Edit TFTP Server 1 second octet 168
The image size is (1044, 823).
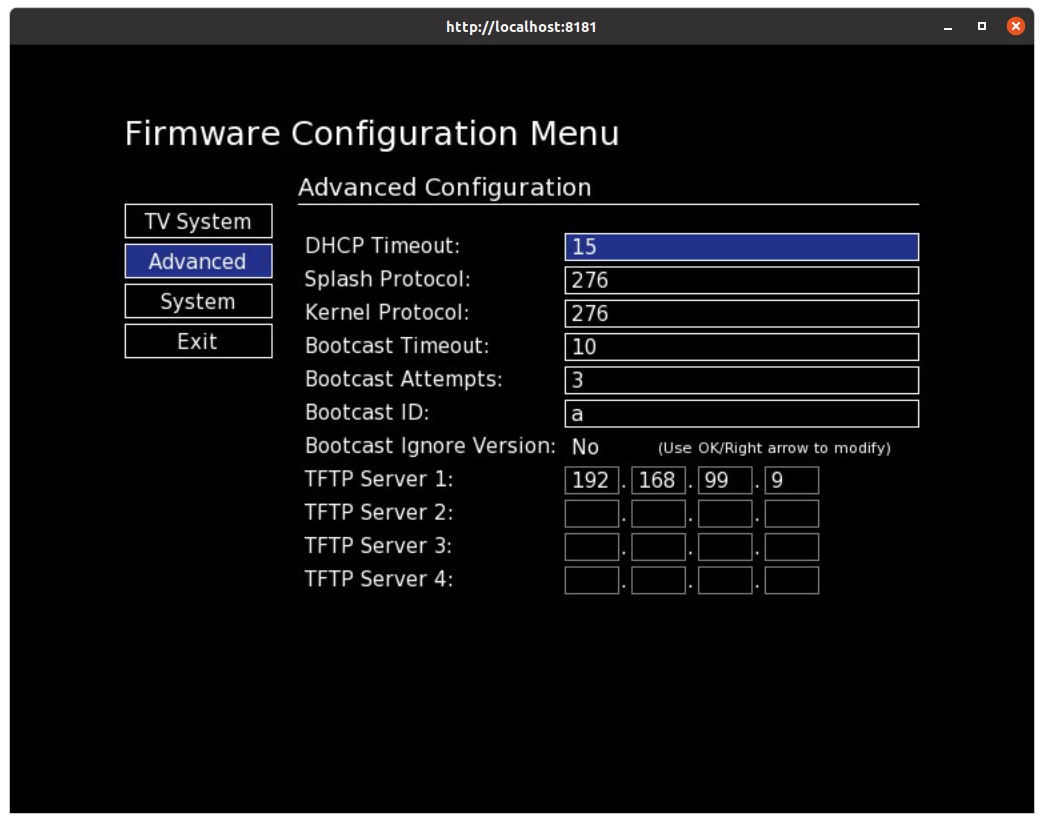coord(658,480)
